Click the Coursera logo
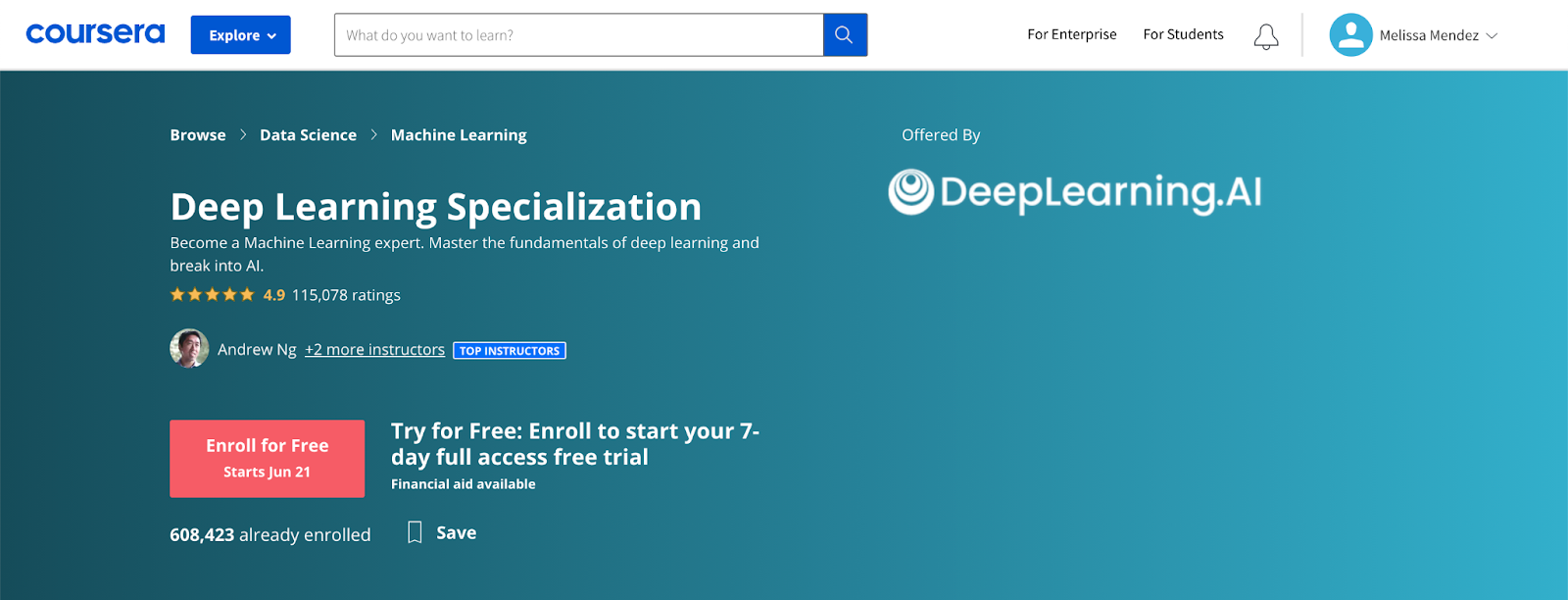Viewport: 1568px width, 600px height. [95, 34]
